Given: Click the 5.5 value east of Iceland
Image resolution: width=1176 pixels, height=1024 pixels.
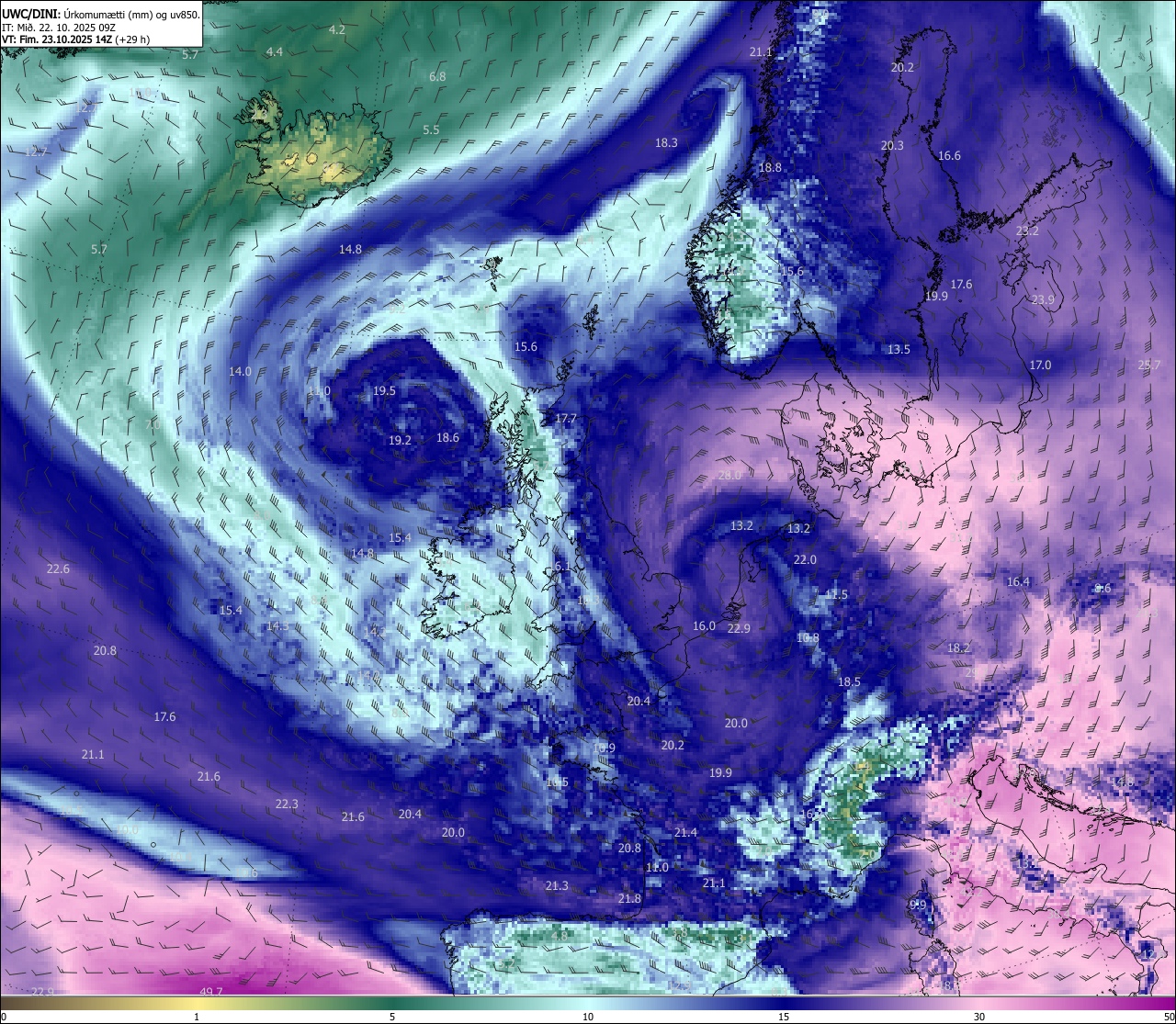Looking at the screenshot, I should (431, 129).
